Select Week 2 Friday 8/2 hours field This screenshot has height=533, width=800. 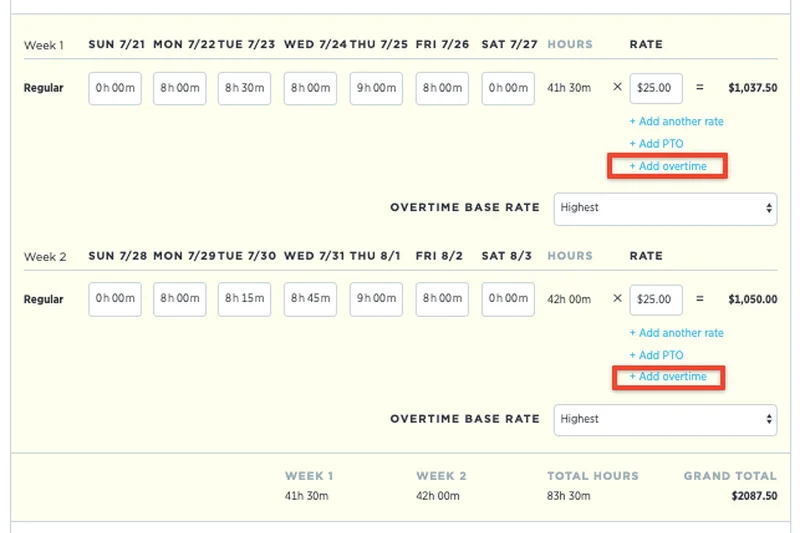pos(442,299)
